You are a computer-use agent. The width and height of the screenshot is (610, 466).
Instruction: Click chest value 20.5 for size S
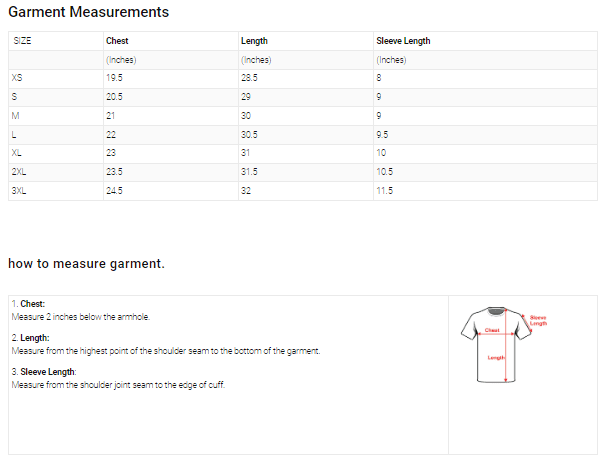click(x=114, y=96)
